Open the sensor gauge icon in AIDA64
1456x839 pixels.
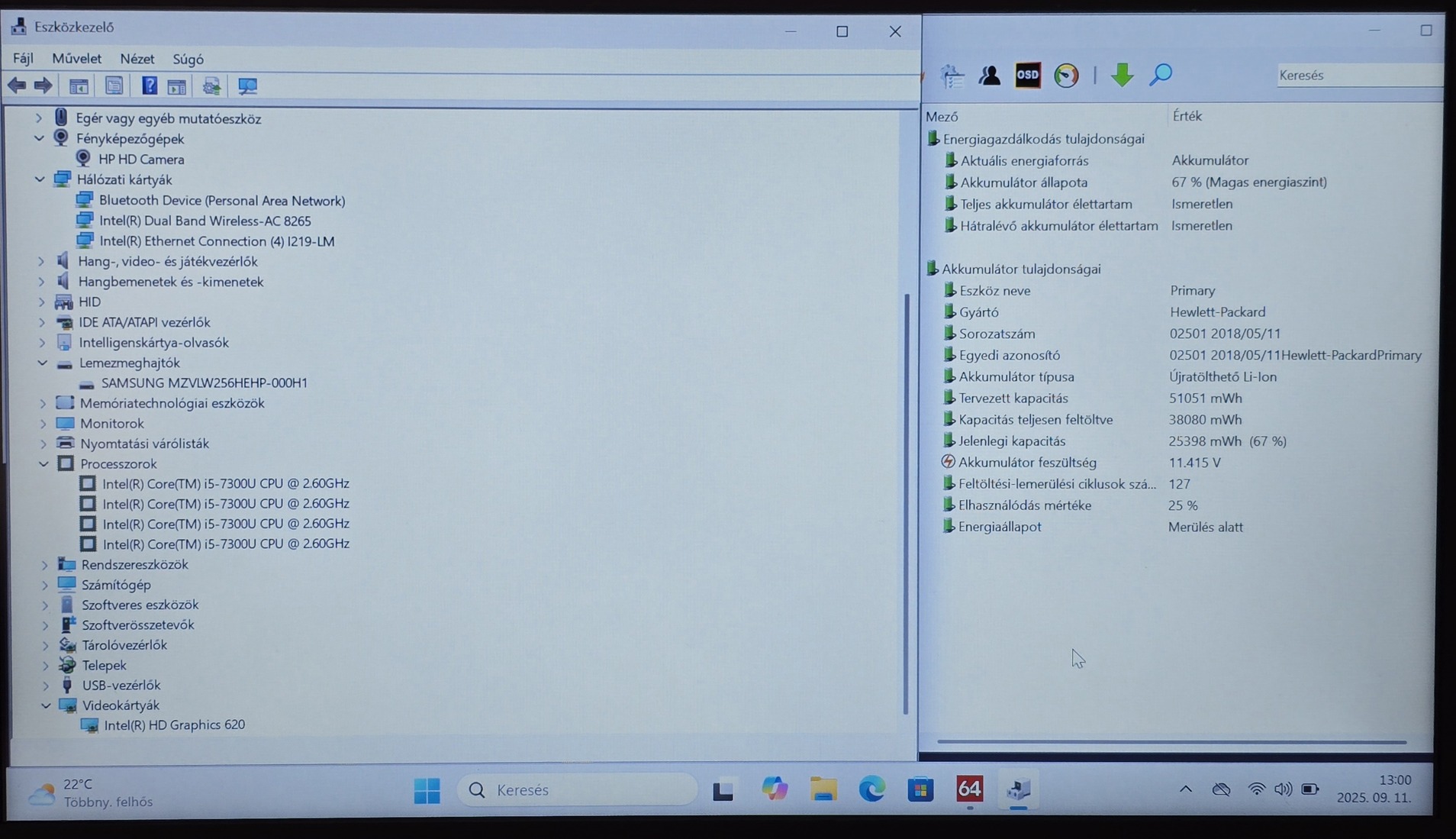coord(1066,75)
